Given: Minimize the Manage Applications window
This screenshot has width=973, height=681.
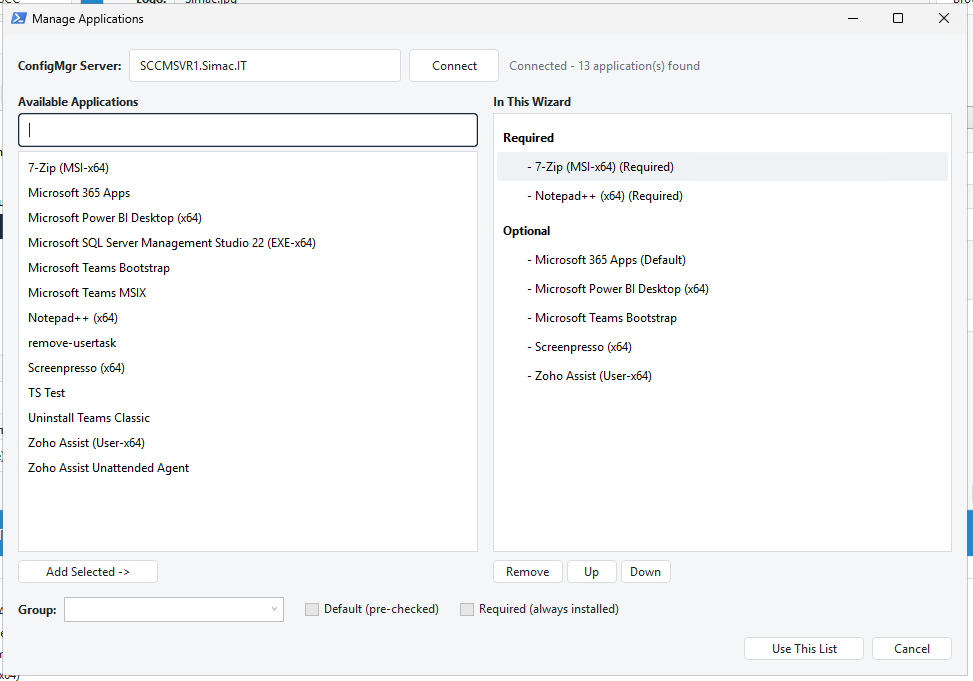Looking at the screenshot, I should coord(853,19).
